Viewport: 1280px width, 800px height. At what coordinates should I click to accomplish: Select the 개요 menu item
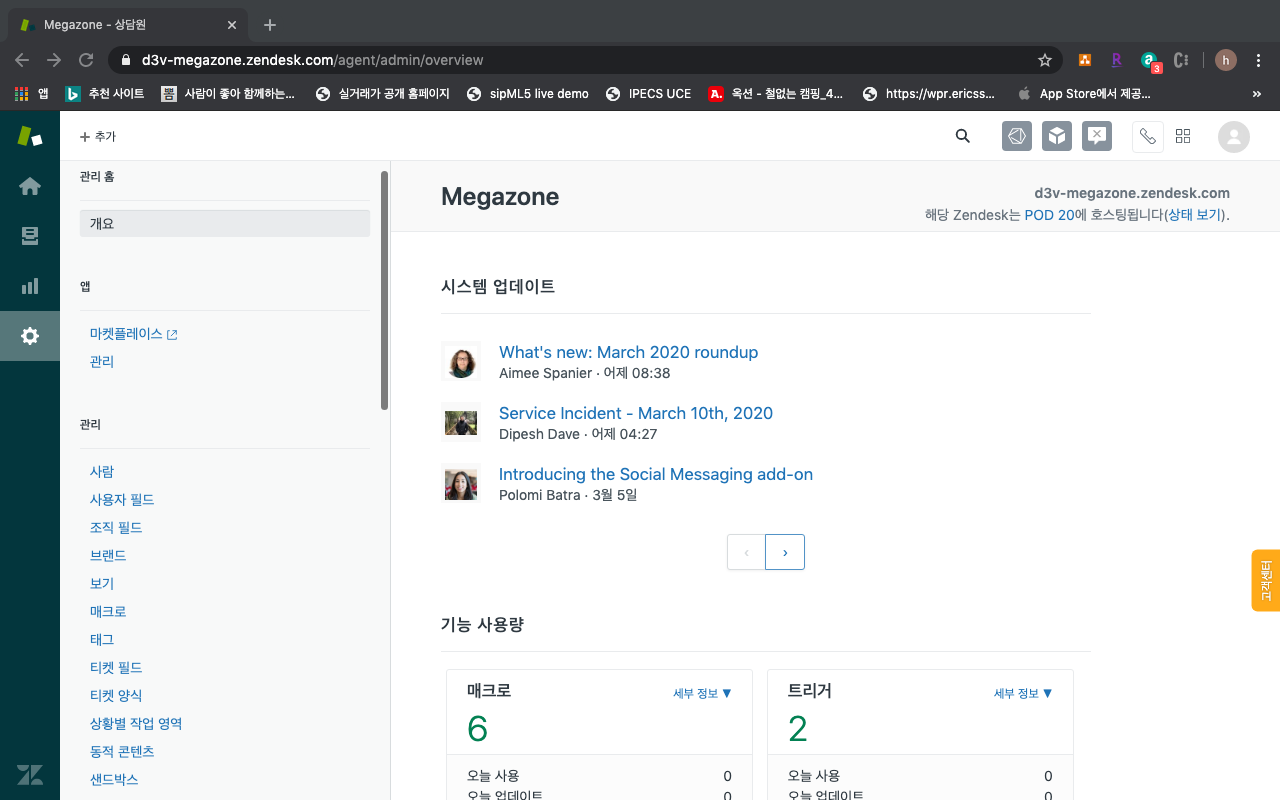coord(225,223)
